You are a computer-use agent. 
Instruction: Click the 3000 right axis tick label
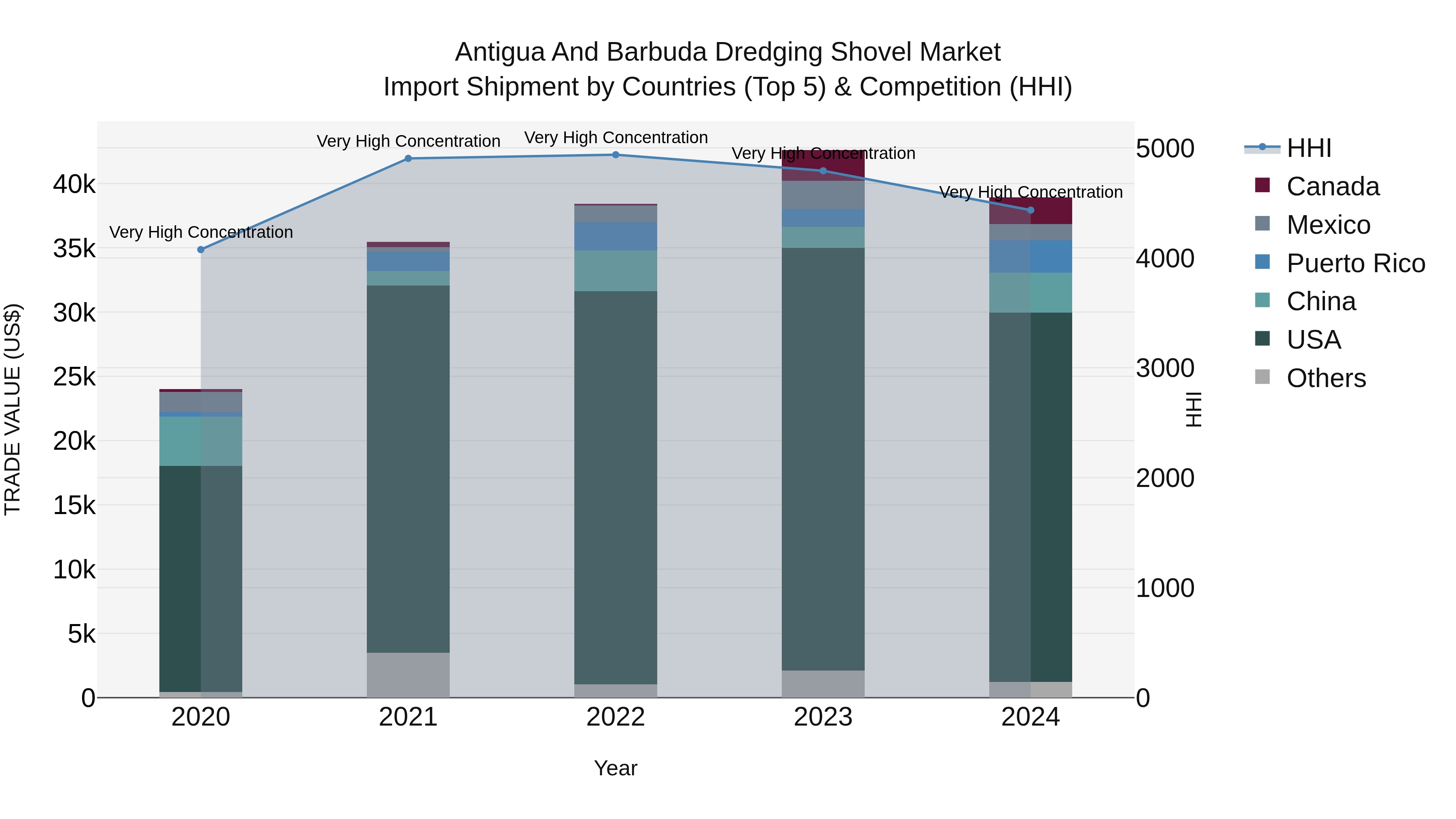click(1165, 368)
